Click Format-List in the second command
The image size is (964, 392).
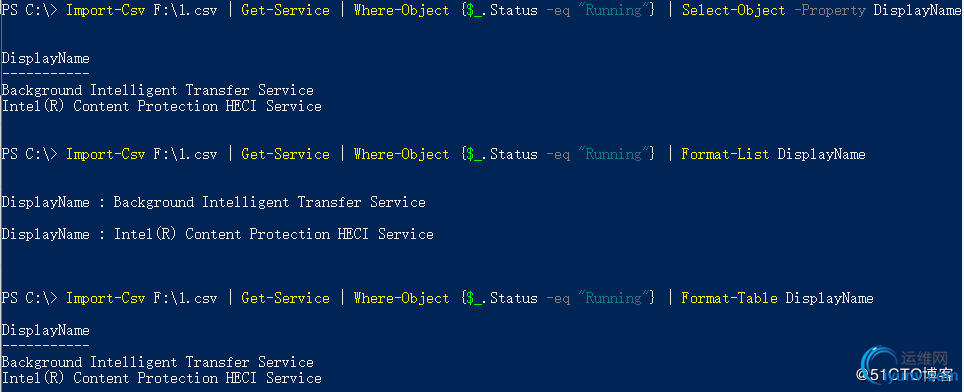(x=725, y=154)
